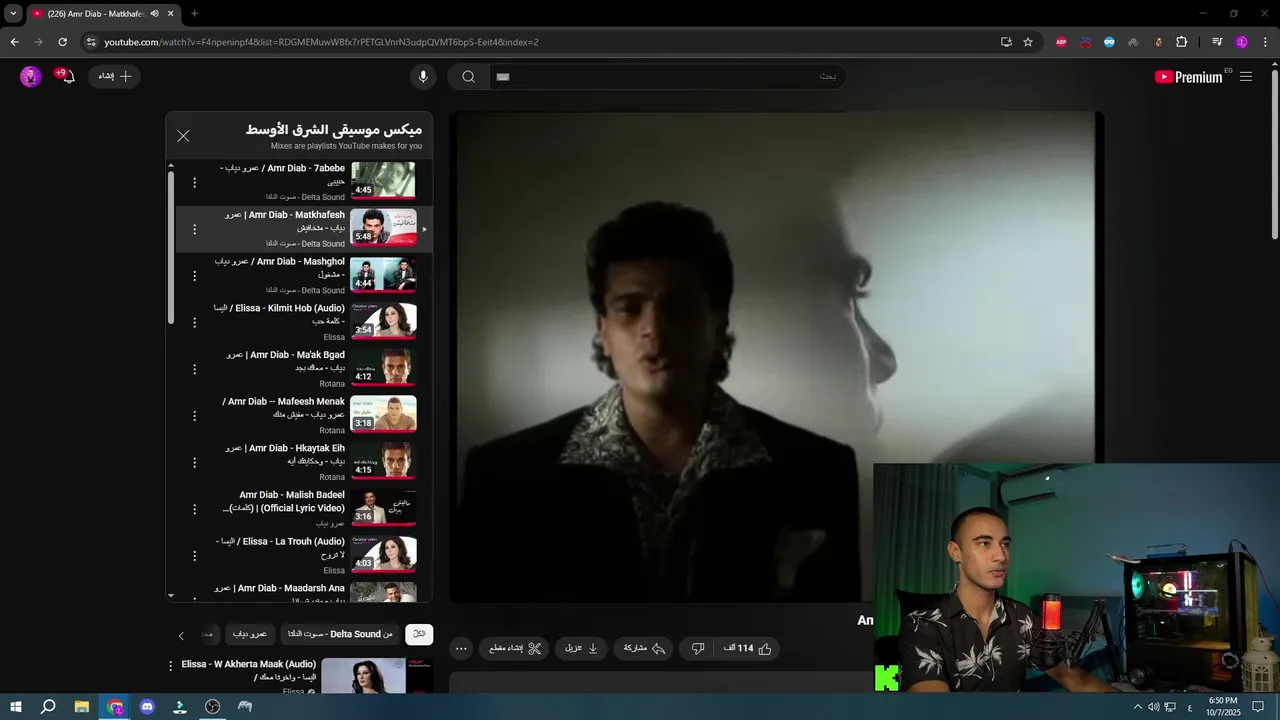Open options menu for Amr Diab - Mafeesh Menak
Viewport: 1280px width, 720px height.
[x=195, y=416]
